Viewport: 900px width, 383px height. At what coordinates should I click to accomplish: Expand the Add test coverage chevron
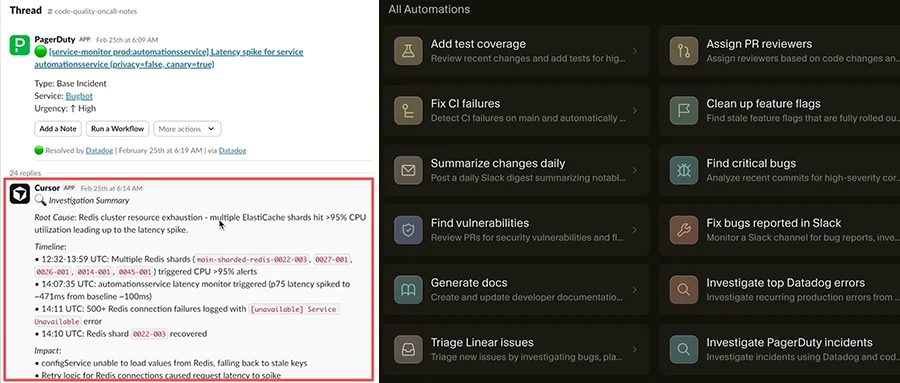(x=634, y=51)
